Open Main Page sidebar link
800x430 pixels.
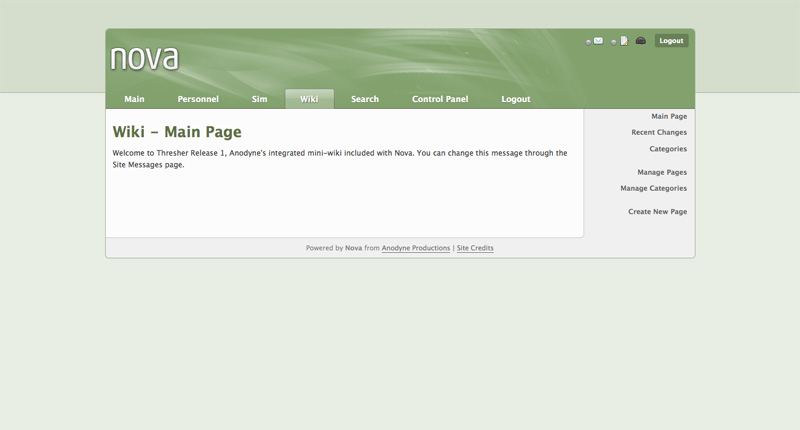coord(668,117)
